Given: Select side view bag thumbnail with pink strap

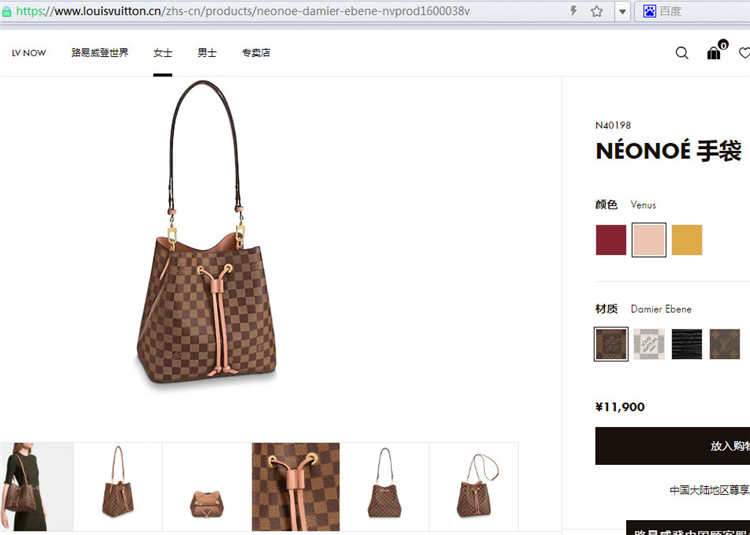Looking at the screenshot, I should pyautogui.click(x=118, y=487).
